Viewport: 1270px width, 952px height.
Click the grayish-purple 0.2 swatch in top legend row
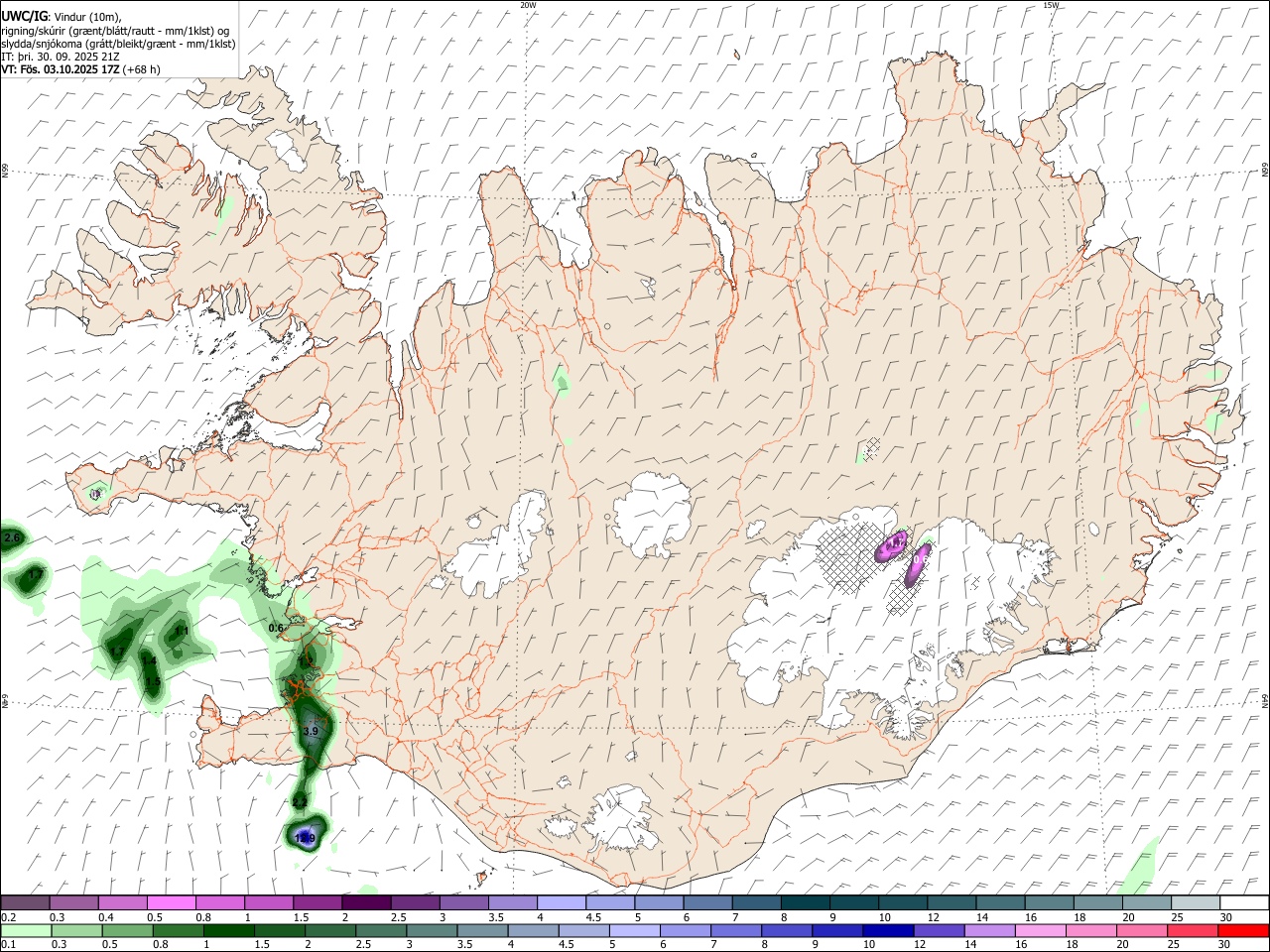(x=25, y=903)
